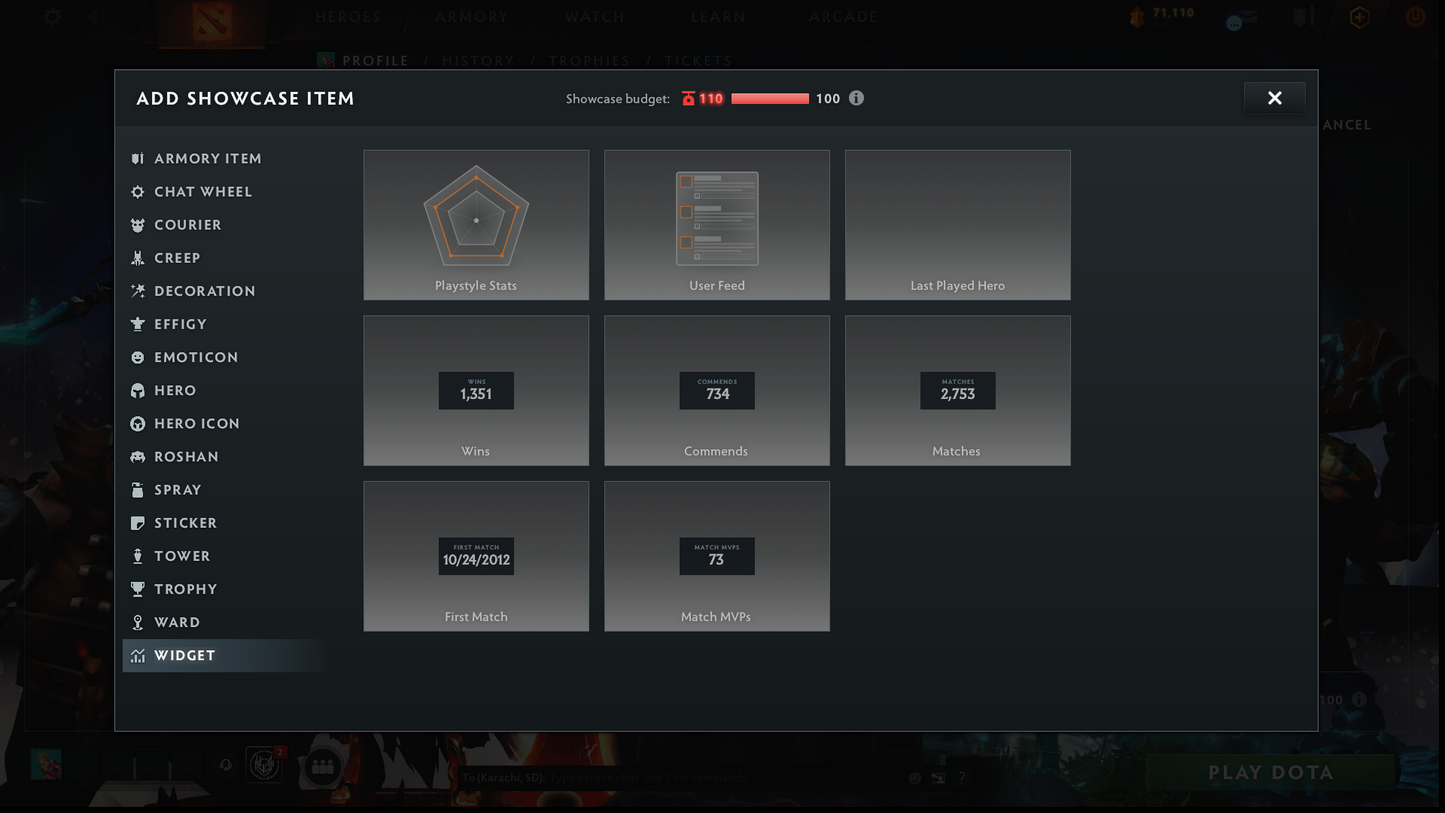
Task: Click the Hero helmet icon
Action: click(x=138, y=390)
